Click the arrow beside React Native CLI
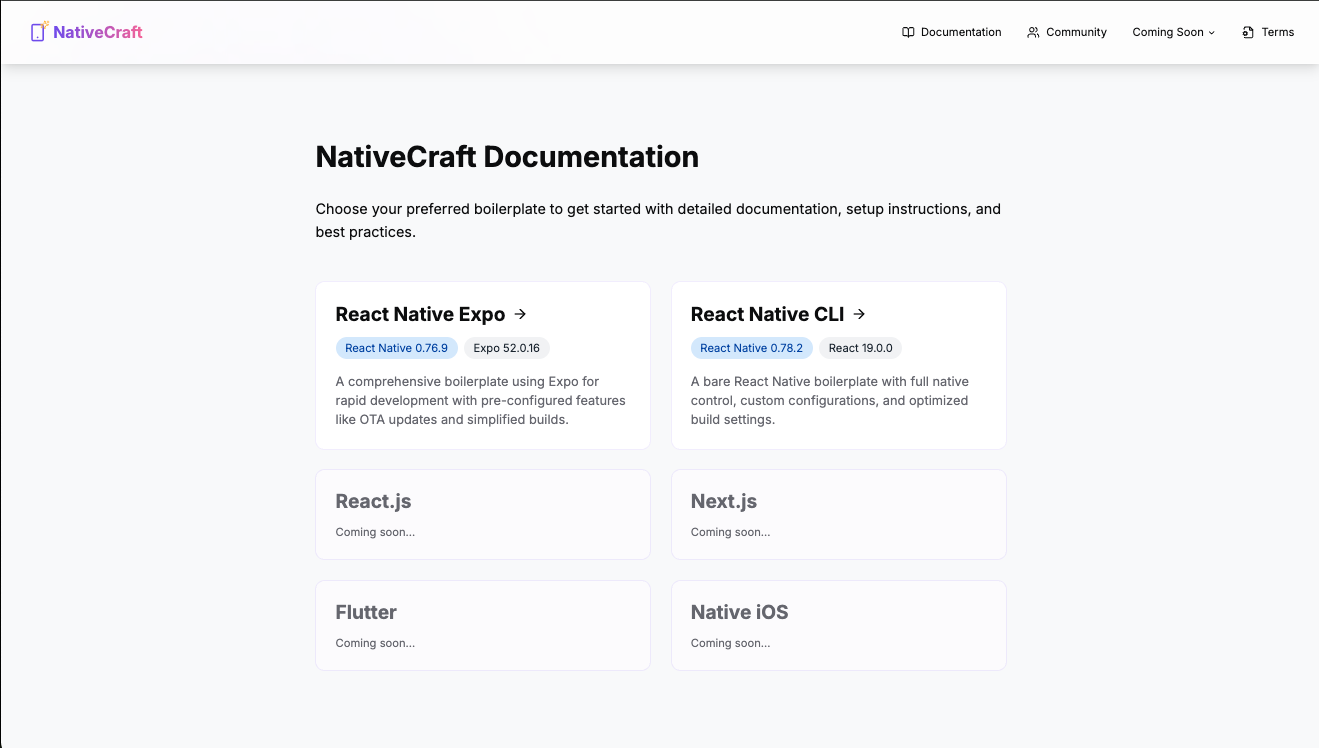This screenshot has width=1319, height=748. point(859,314)
